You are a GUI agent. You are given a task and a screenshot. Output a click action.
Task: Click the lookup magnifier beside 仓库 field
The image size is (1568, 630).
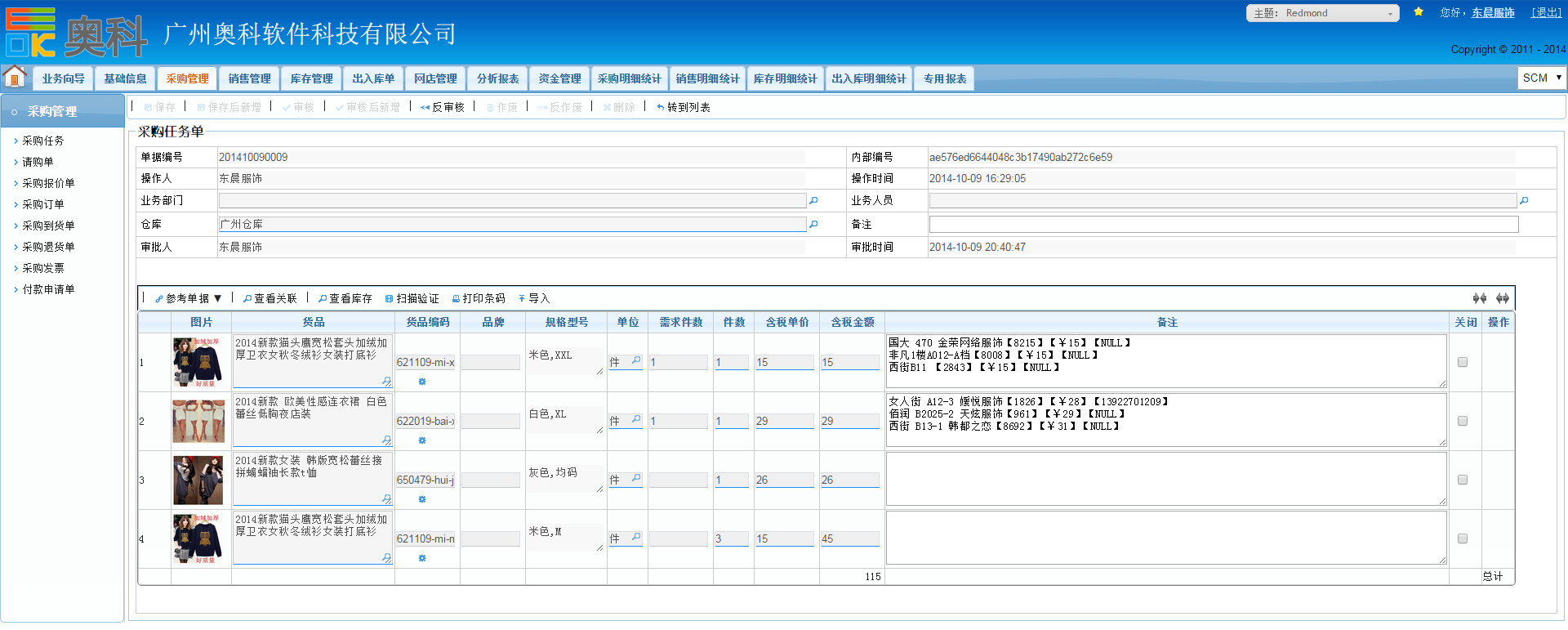(813, 224)
